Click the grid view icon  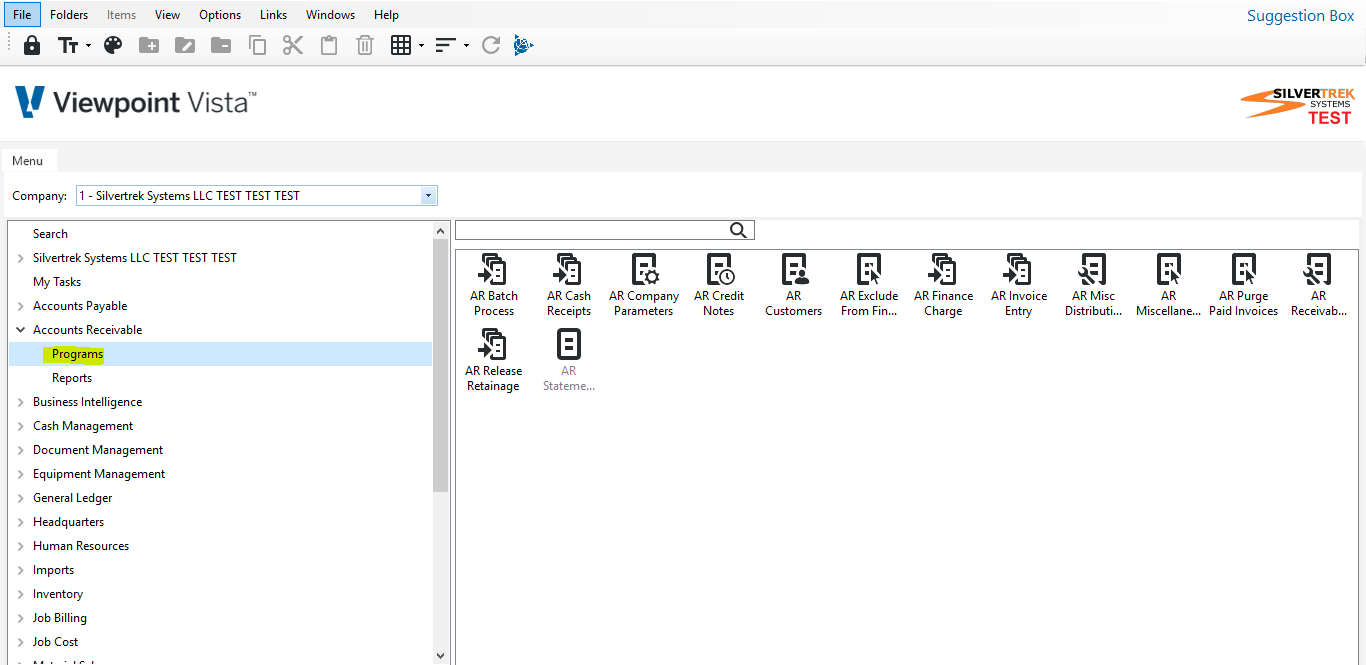[x=401, y=45]
